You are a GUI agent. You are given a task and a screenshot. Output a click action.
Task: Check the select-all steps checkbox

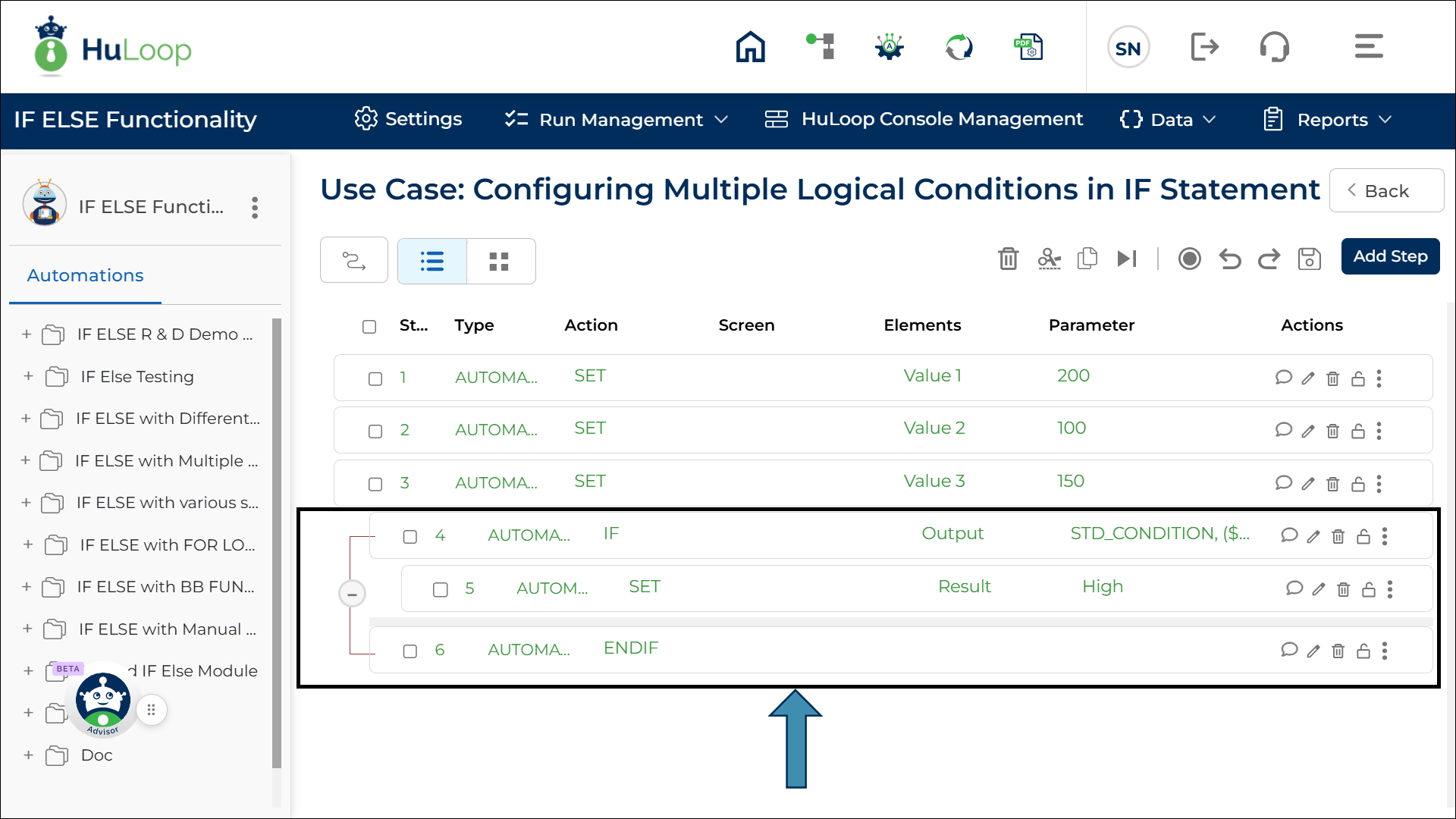[x=369, y=327]
